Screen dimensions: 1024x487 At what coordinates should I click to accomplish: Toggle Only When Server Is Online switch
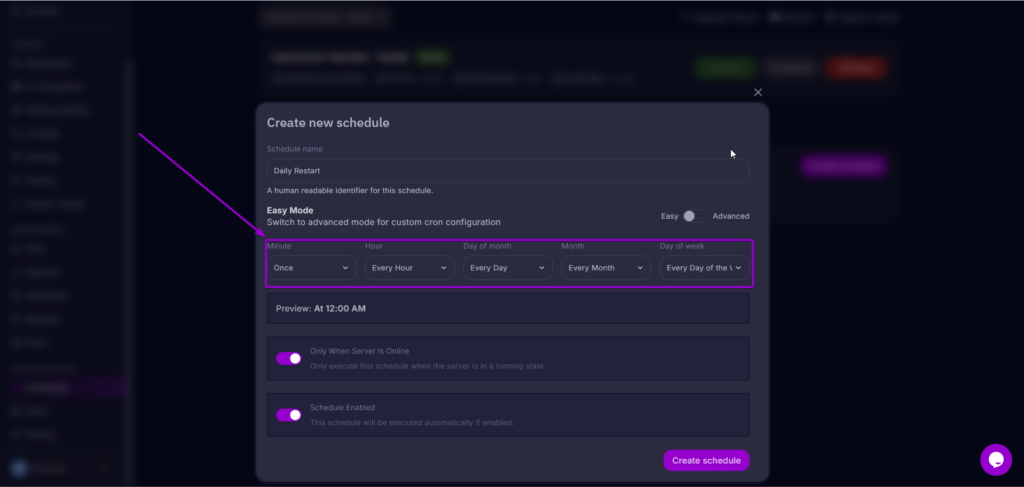[x=289, y=358]
